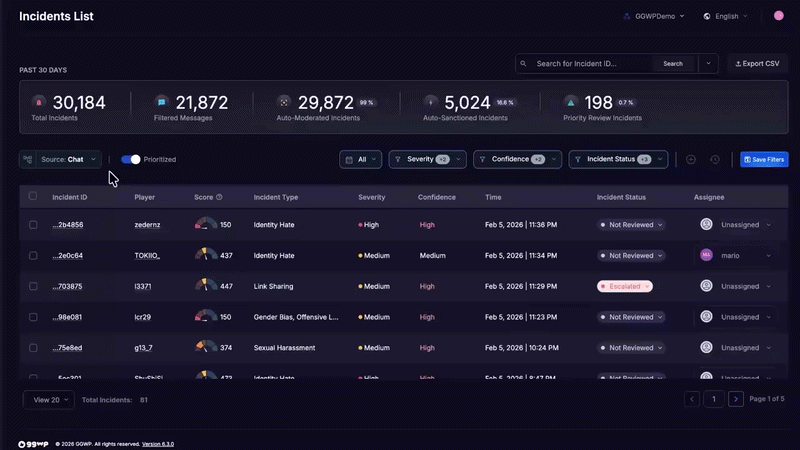Click mario's assignee avatar icon
Viewport: 800px width, 450px height.
pyautogui.click(x=706, y=255)
